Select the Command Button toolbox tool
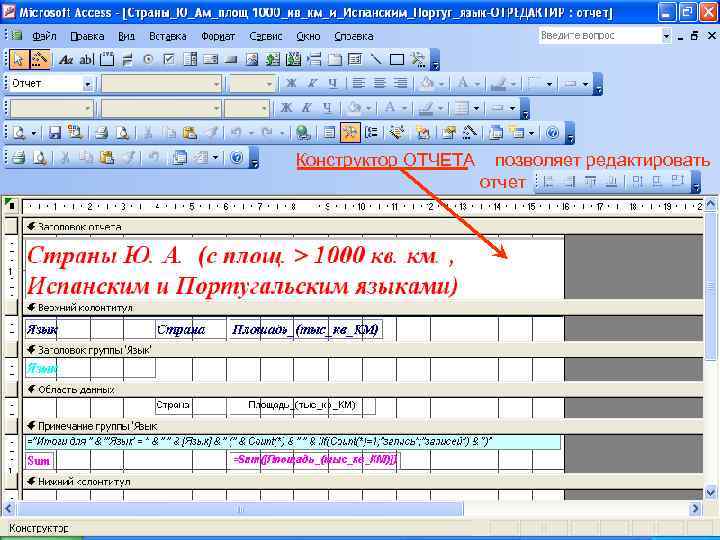The image size is (720, 540). [x=231, y=59]
